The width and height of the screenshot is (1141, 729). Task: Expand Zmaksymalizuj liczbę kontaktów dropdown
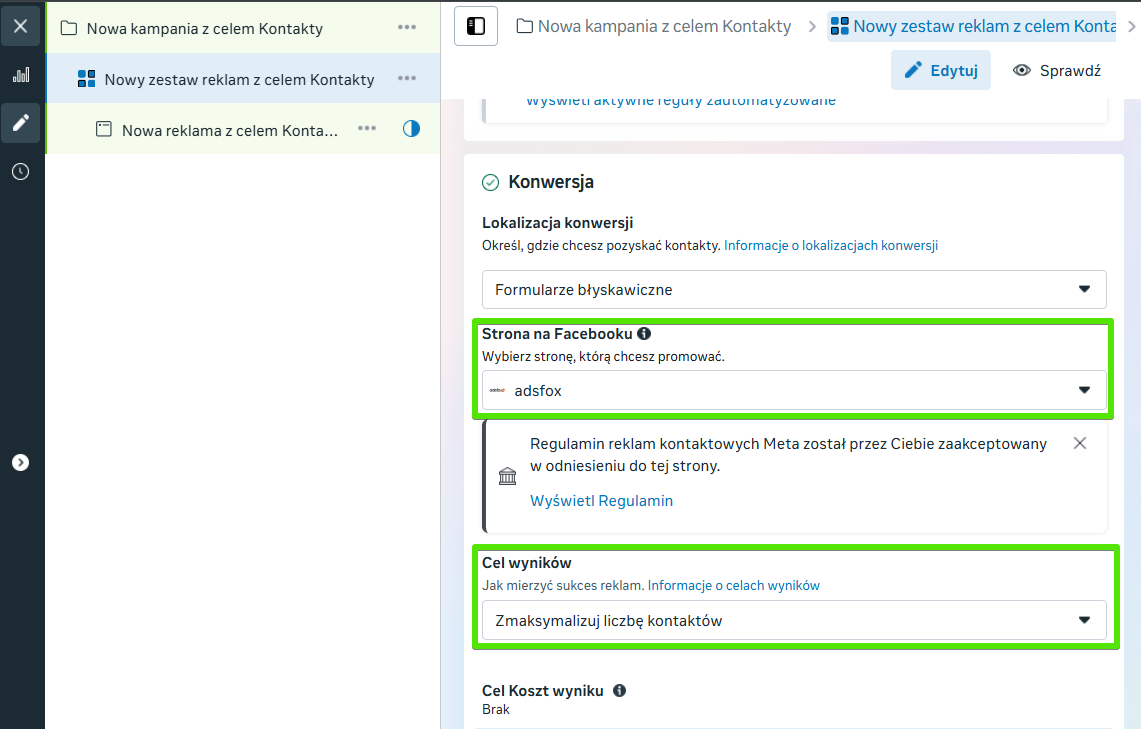click(794, 621)
